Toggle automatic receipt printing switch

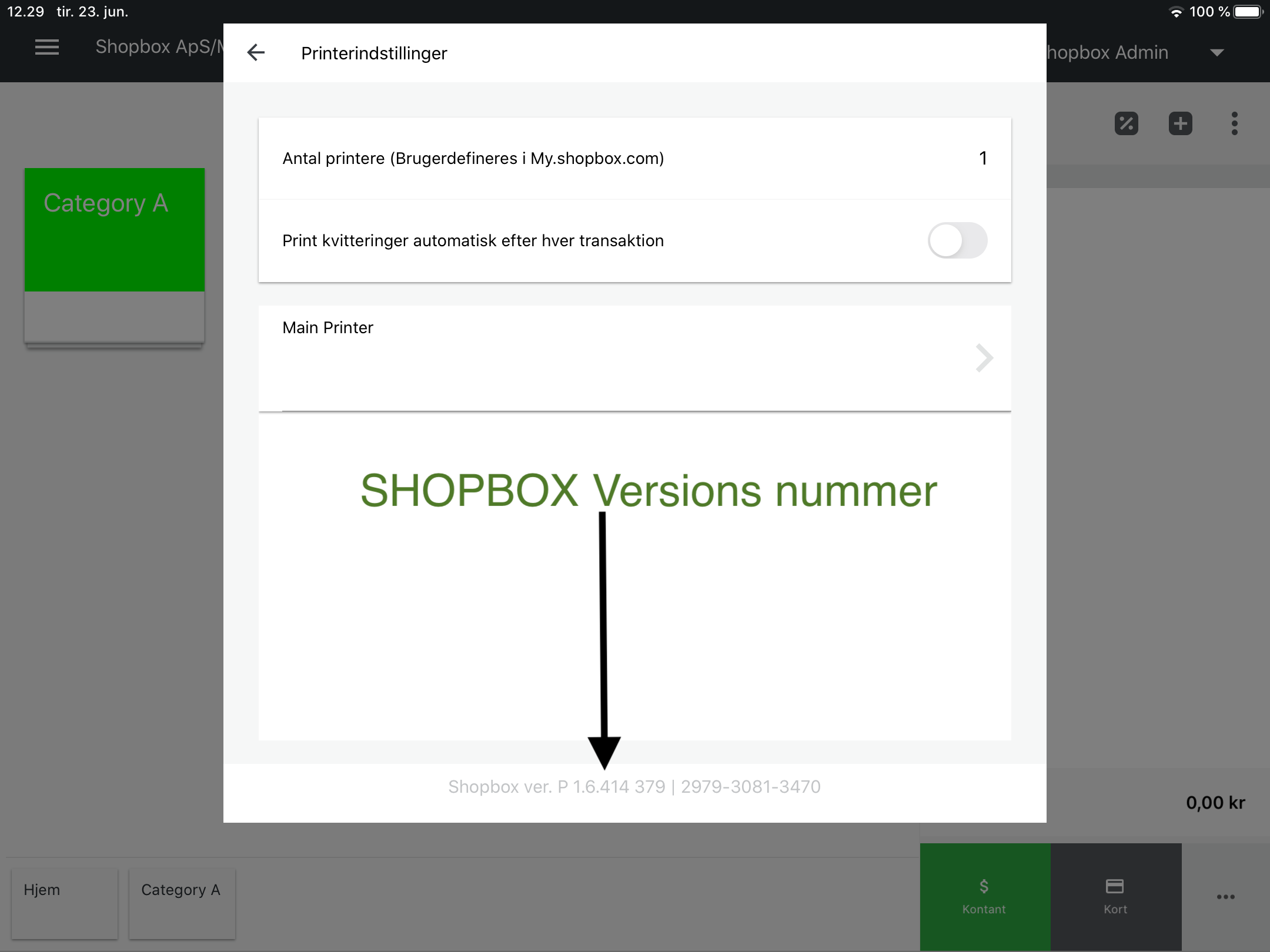957,240
